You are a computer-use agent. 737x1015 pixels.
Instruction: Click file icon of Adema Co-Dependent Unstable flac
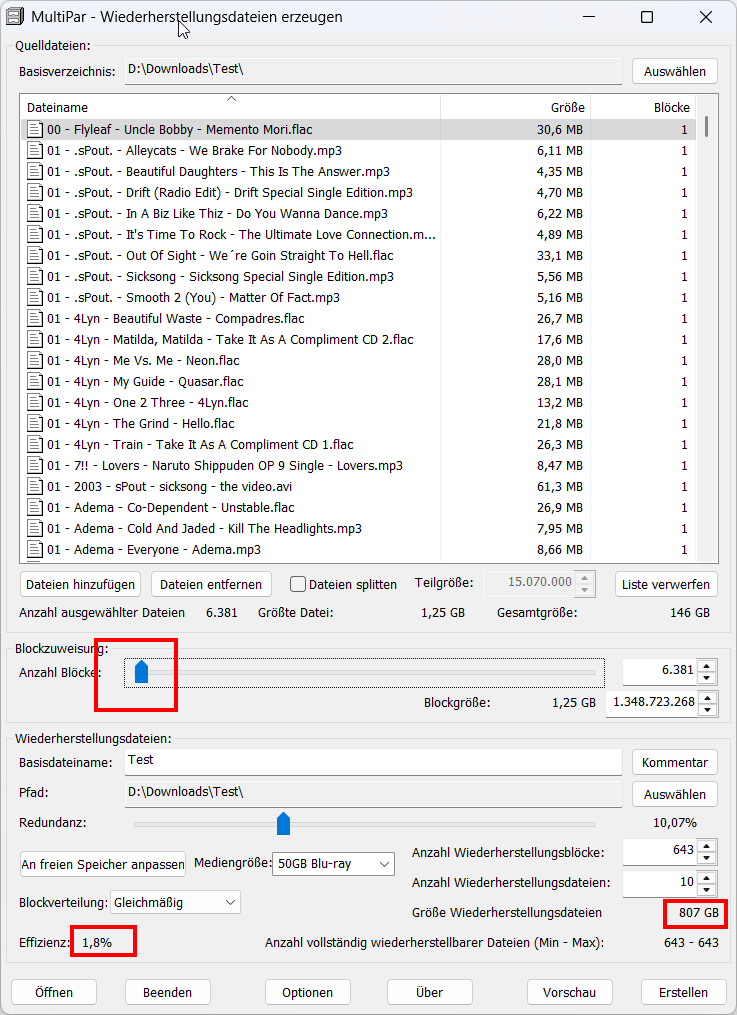pos(35,508)
